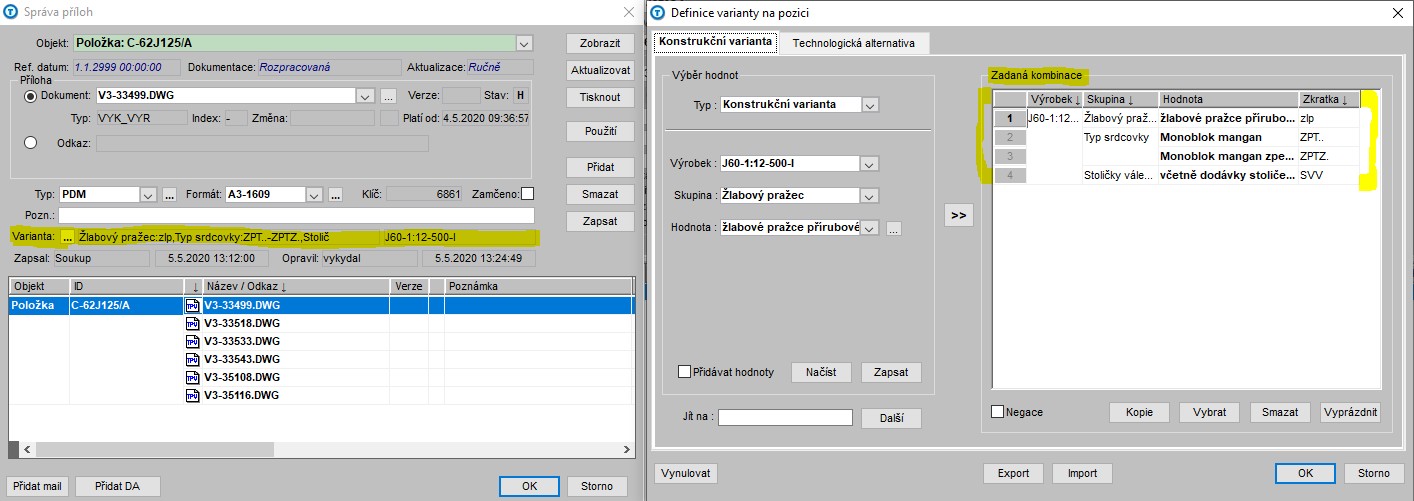The width and height of the screenshot is (1414, 501).
Task: Expand the Výrobek J60-1:12-500-I dropdown
Action: pyautogui.click(x=869, y=164)
